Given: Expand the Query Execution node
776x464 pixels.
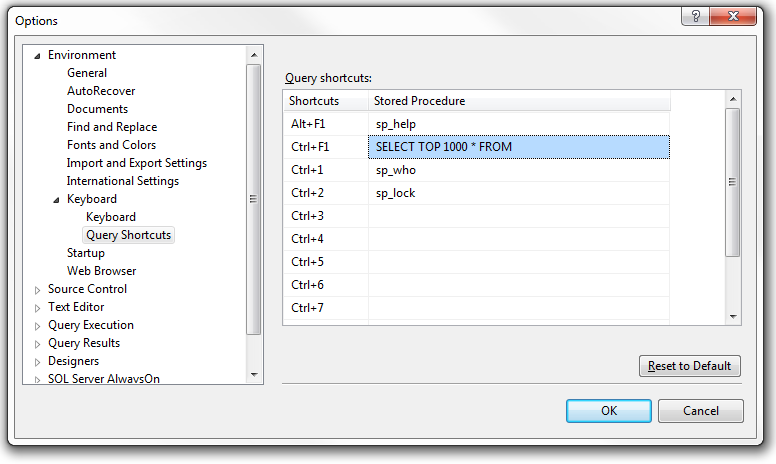Looking at the screenshot, I should click(x=37, y=326).
